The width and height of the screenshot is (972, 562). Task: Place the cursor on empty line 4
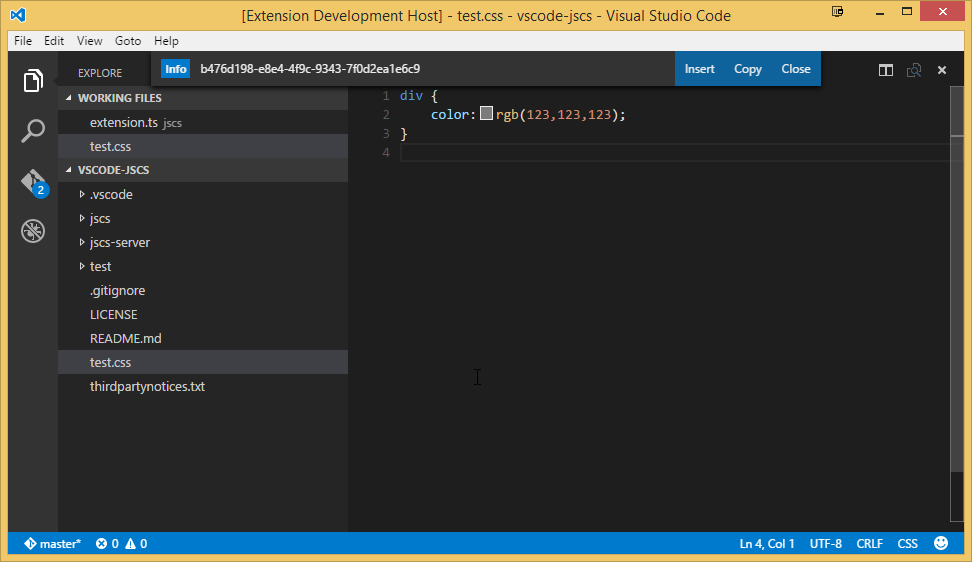[676, 152]
